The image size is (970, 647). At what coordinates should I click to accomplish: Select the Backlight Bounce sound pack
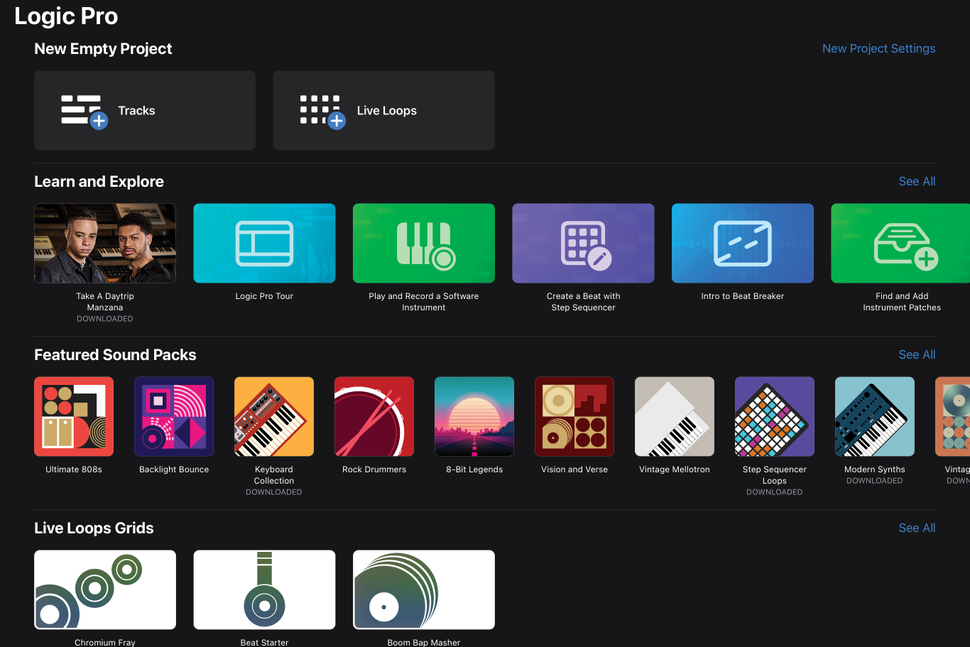[x=173, y=415]
